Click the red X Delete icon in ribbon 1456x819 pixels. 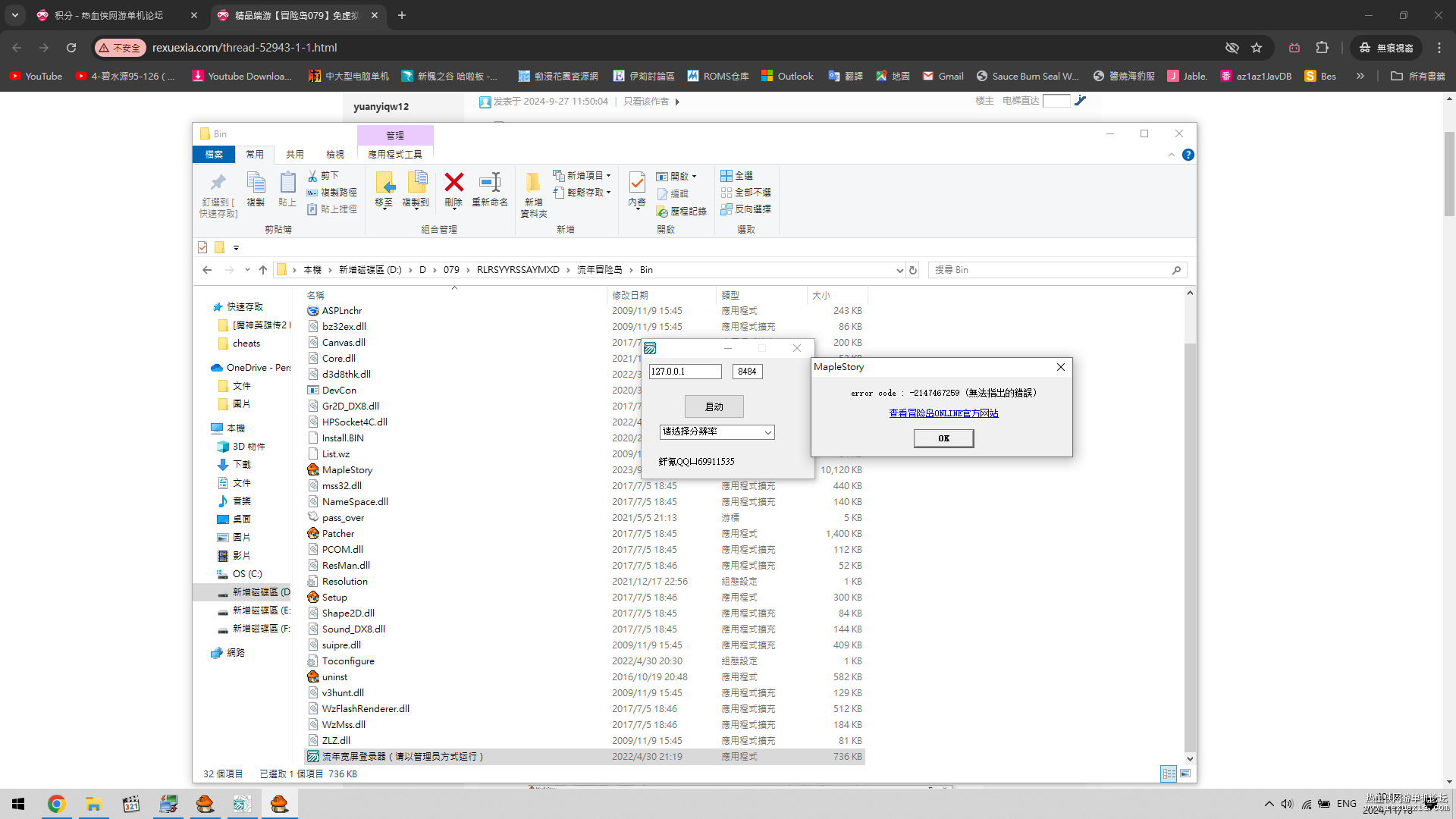(x=453, y=183)
